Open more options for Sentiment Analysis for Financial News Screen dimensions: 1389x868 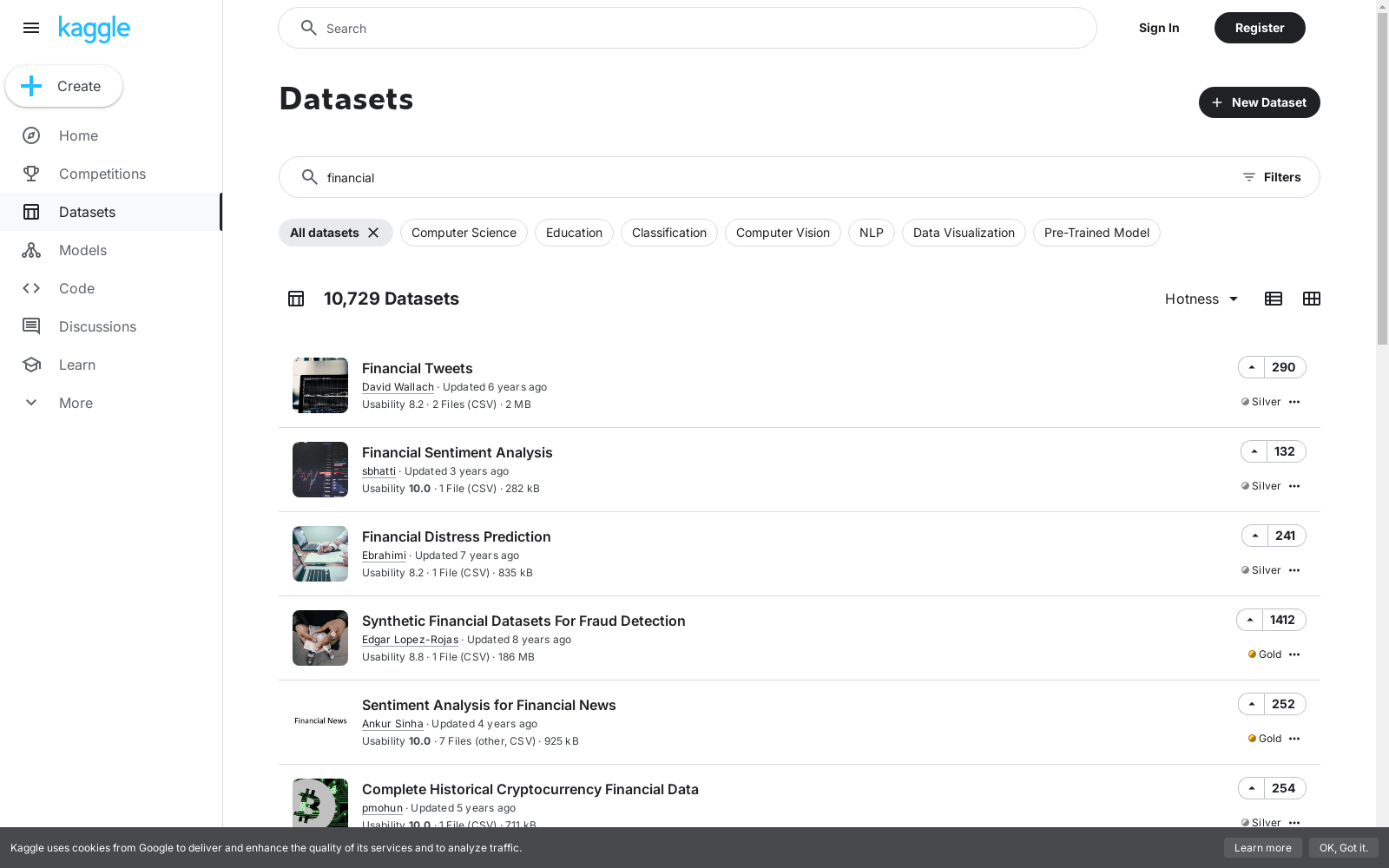tap(1294, 739)
